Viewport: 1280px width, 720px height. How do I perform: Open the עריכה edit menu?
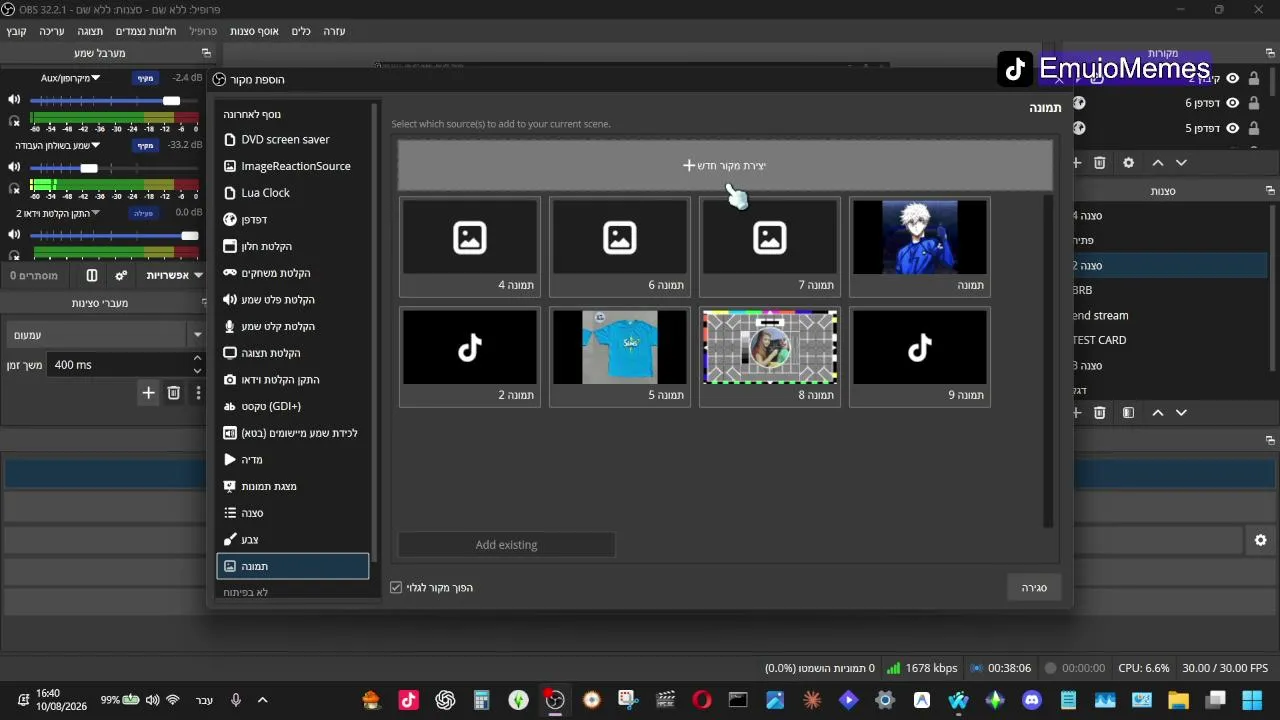point(52,31)
